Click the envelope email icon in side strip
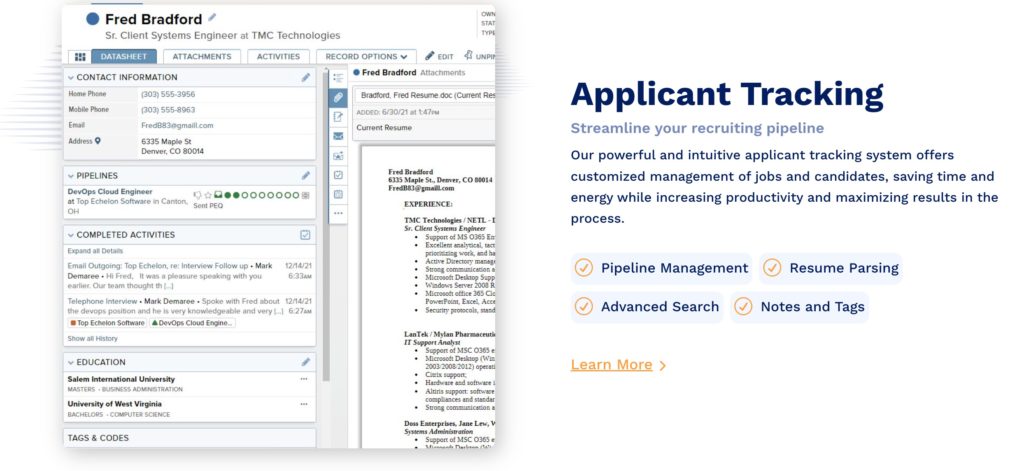Screen dimensions: 1024x471 (338, 137)
